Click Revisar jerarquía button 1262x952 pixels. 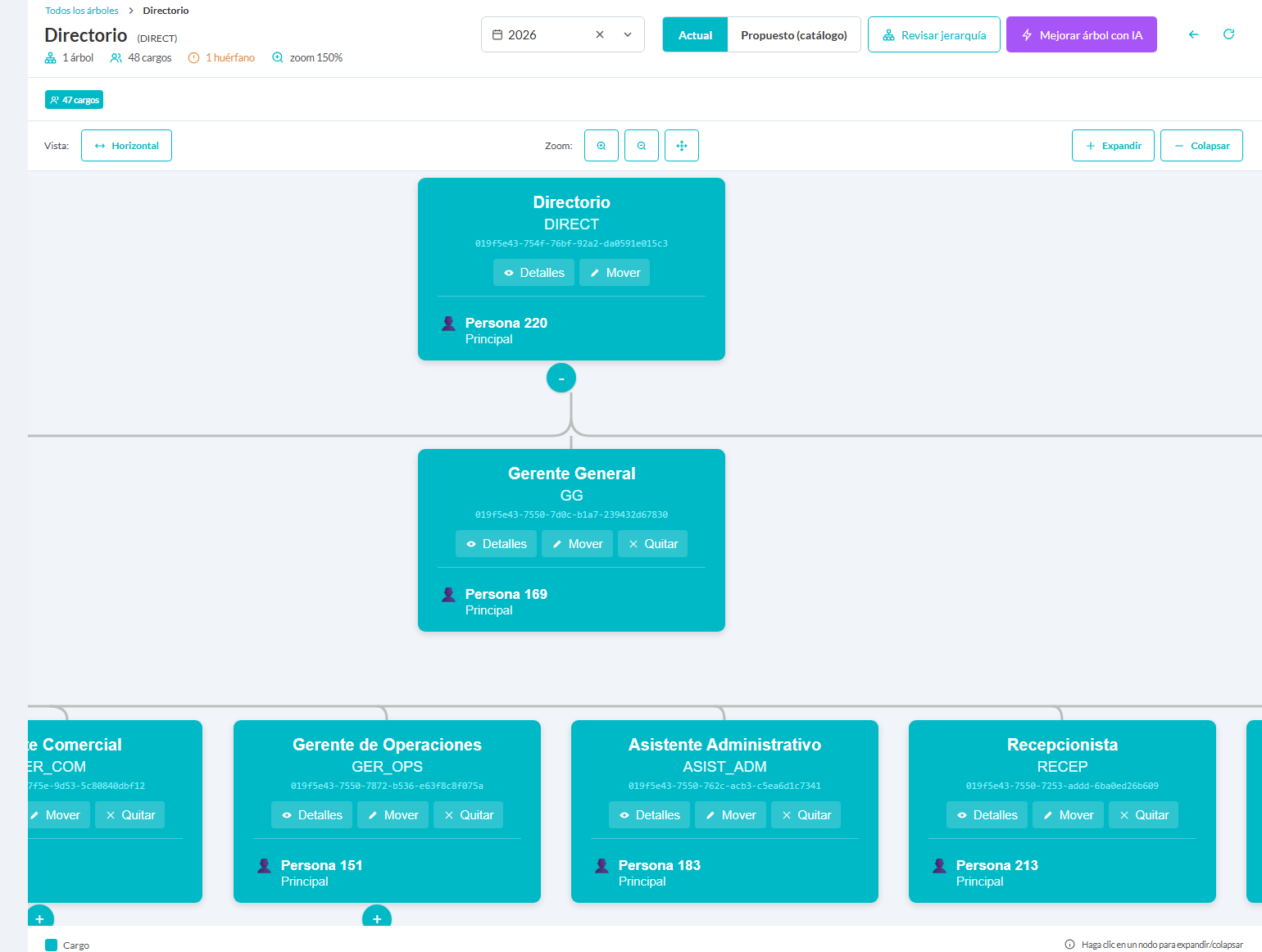[934, 34]
